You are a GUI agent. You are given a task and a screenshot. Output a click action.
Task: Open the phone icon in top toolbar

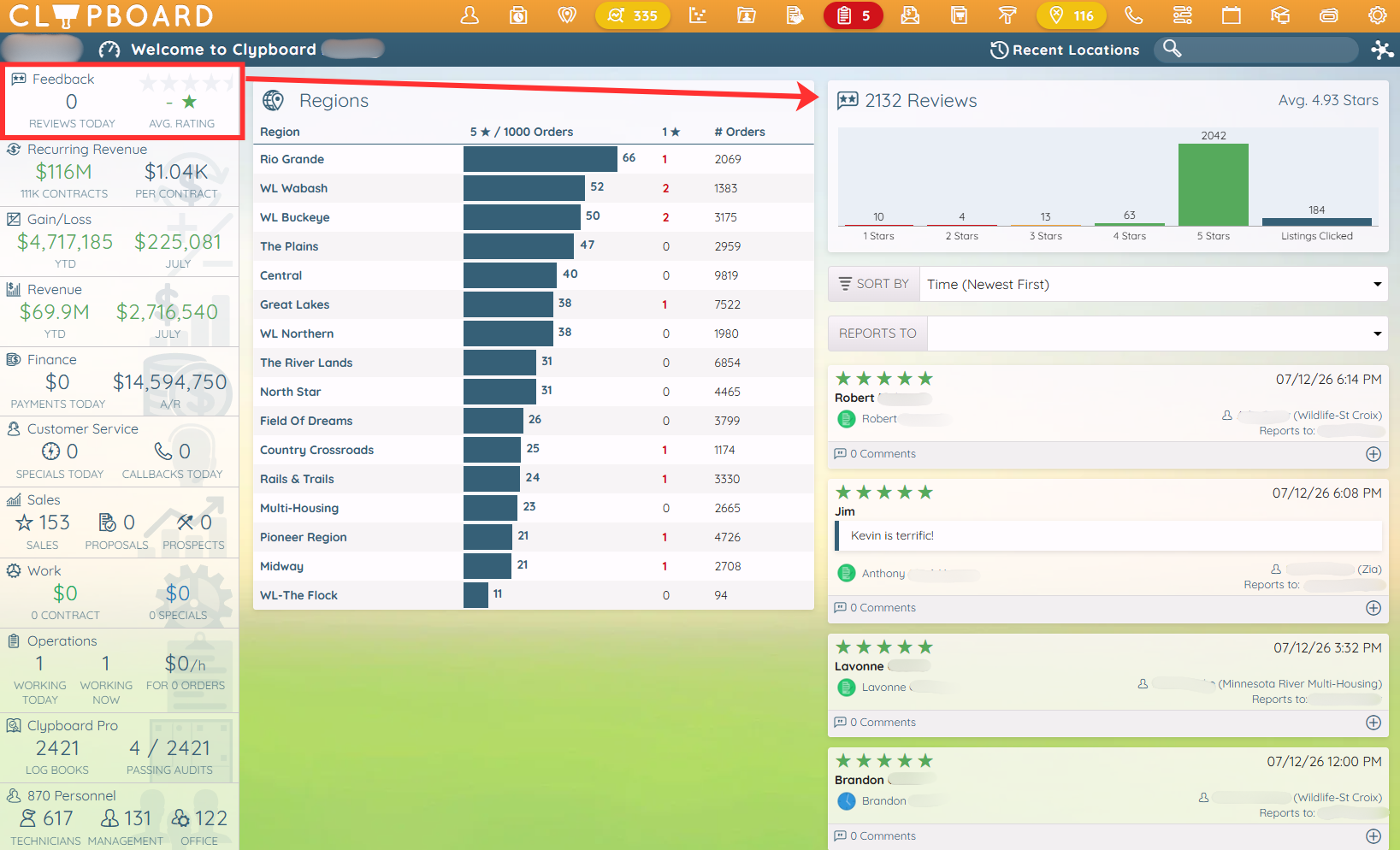pos(1134,15)
